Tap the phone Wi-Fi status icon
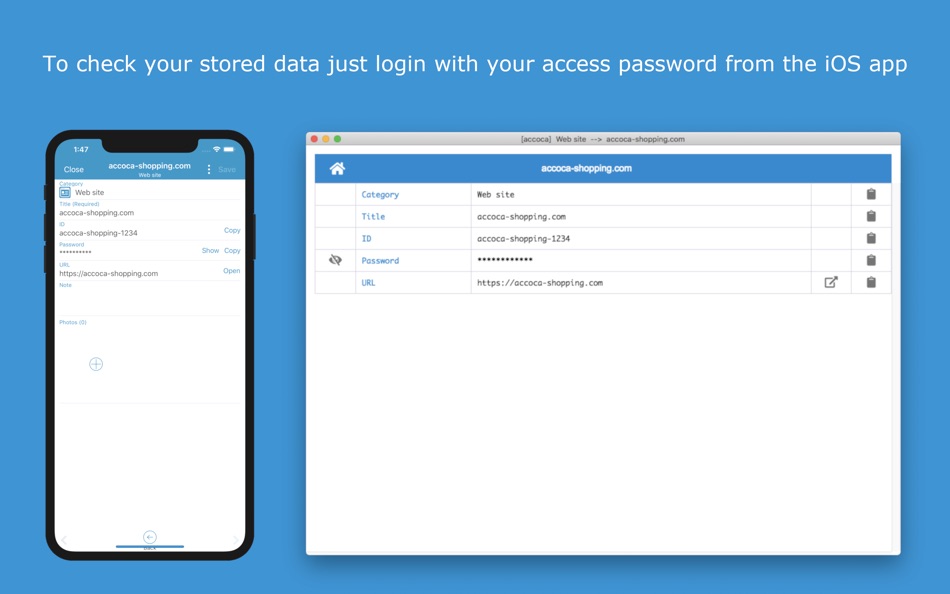This screenshot has height=594, width=950. (x=216, y=149)
